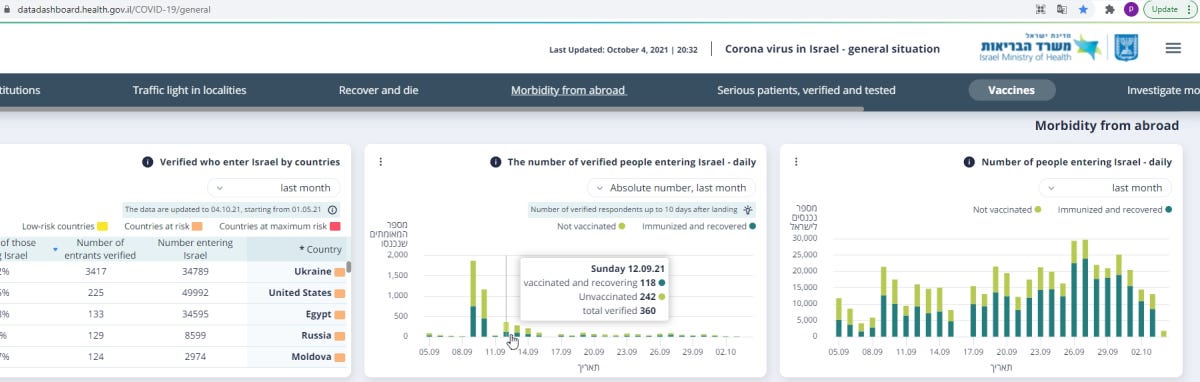Click the Google Translate icon in address bar

click(1062, 9)
